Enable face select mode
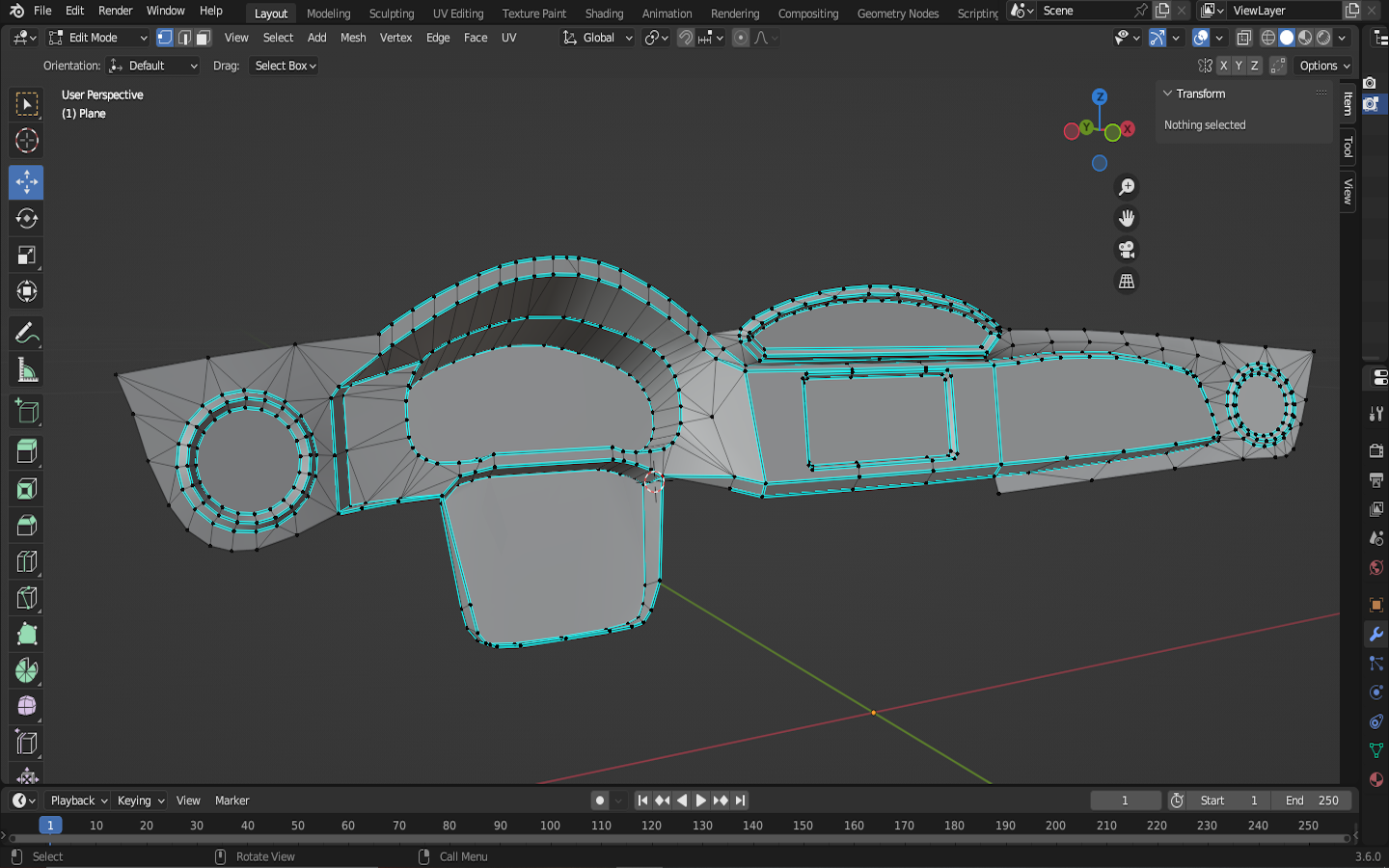Screen dimensions: 1389x868 (x=203, y=38)
